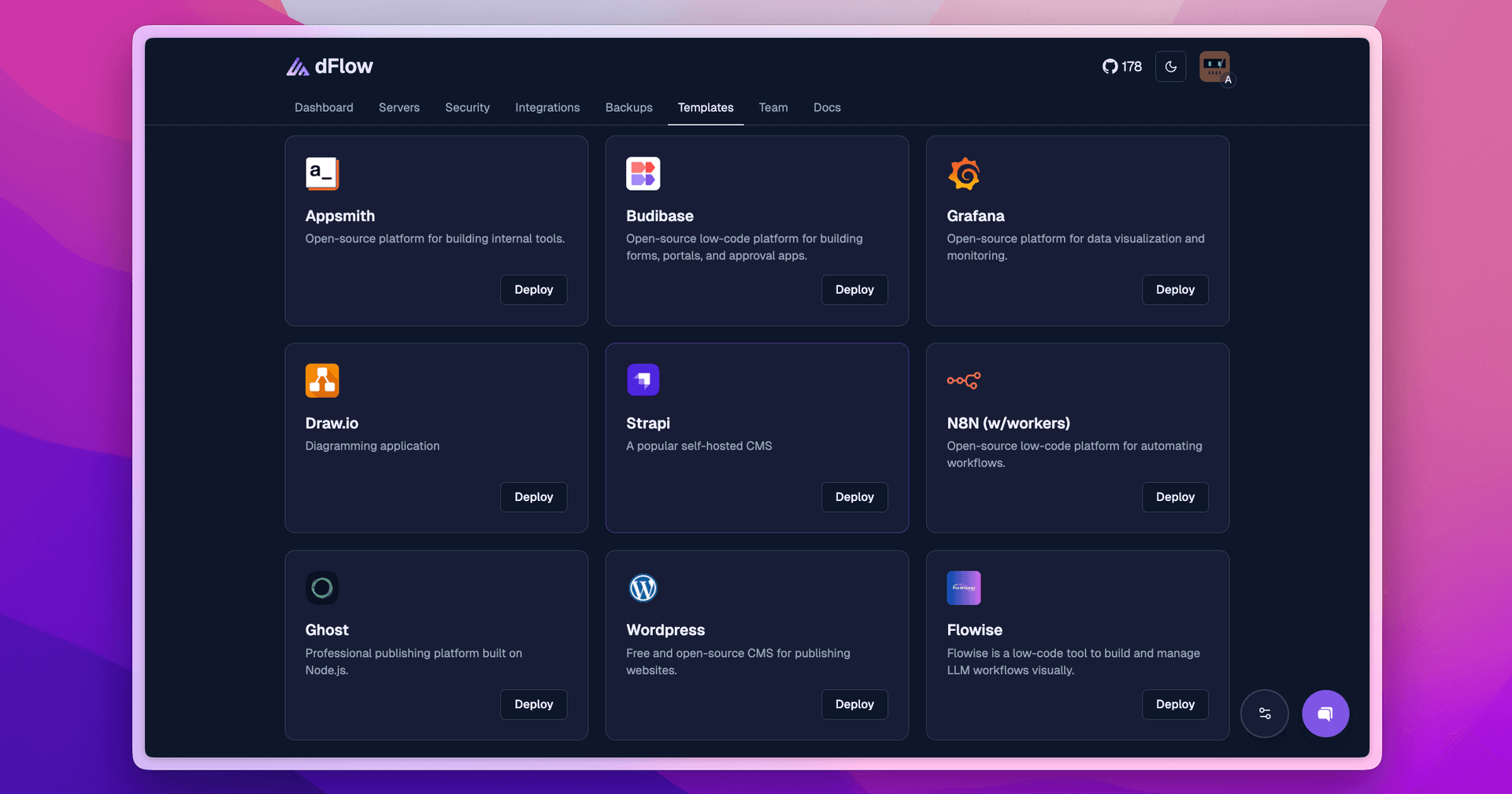Open the user avatar menu

tap(1213, 67)
